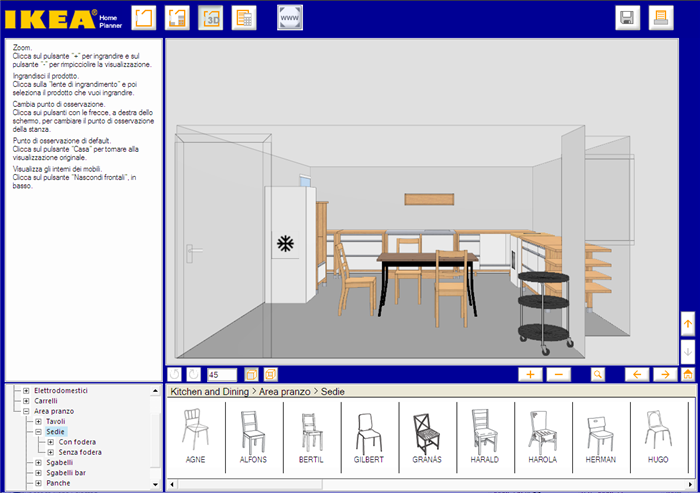Expand the Tavoli tree node
This screenshot has height=493, width=700.
pos(38,422)
